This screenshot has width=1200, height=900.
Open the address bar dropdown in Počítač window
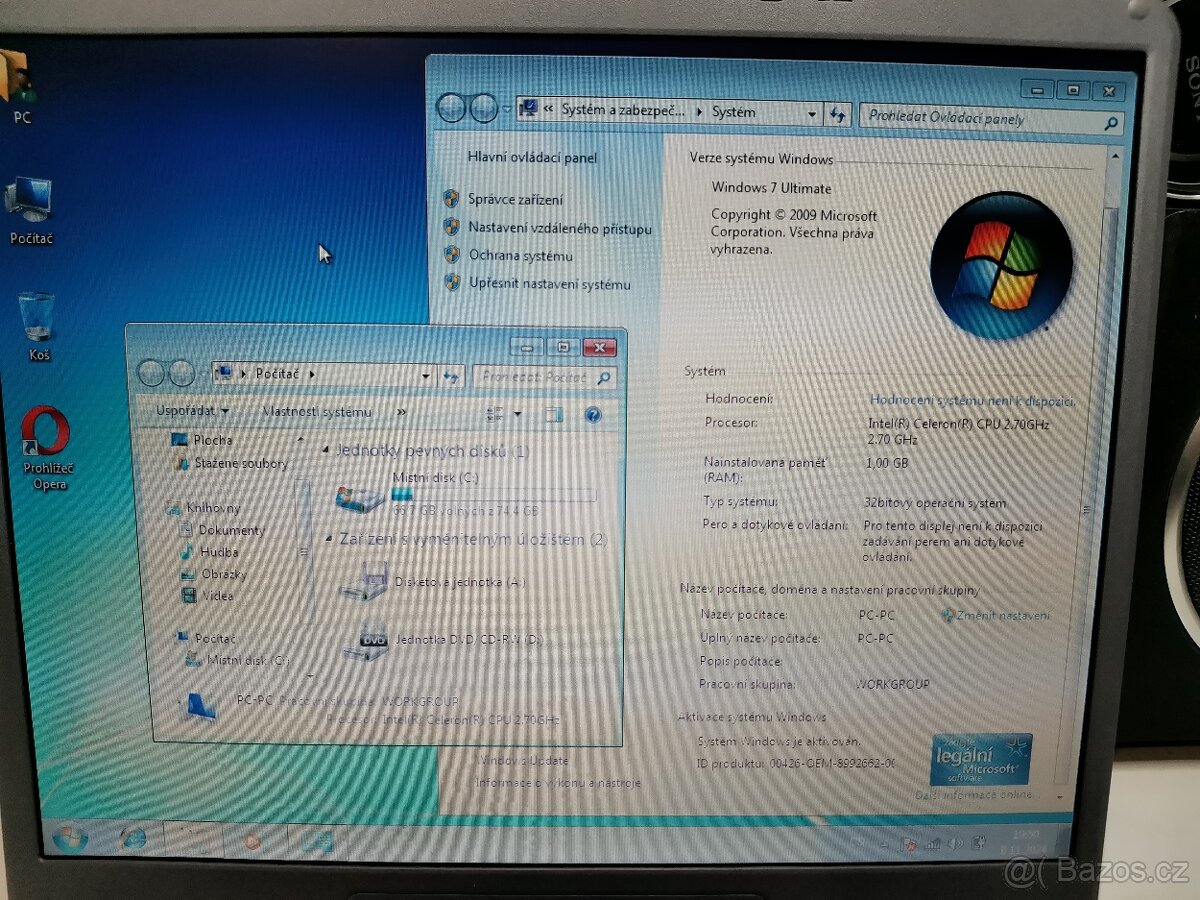[425, 374]
